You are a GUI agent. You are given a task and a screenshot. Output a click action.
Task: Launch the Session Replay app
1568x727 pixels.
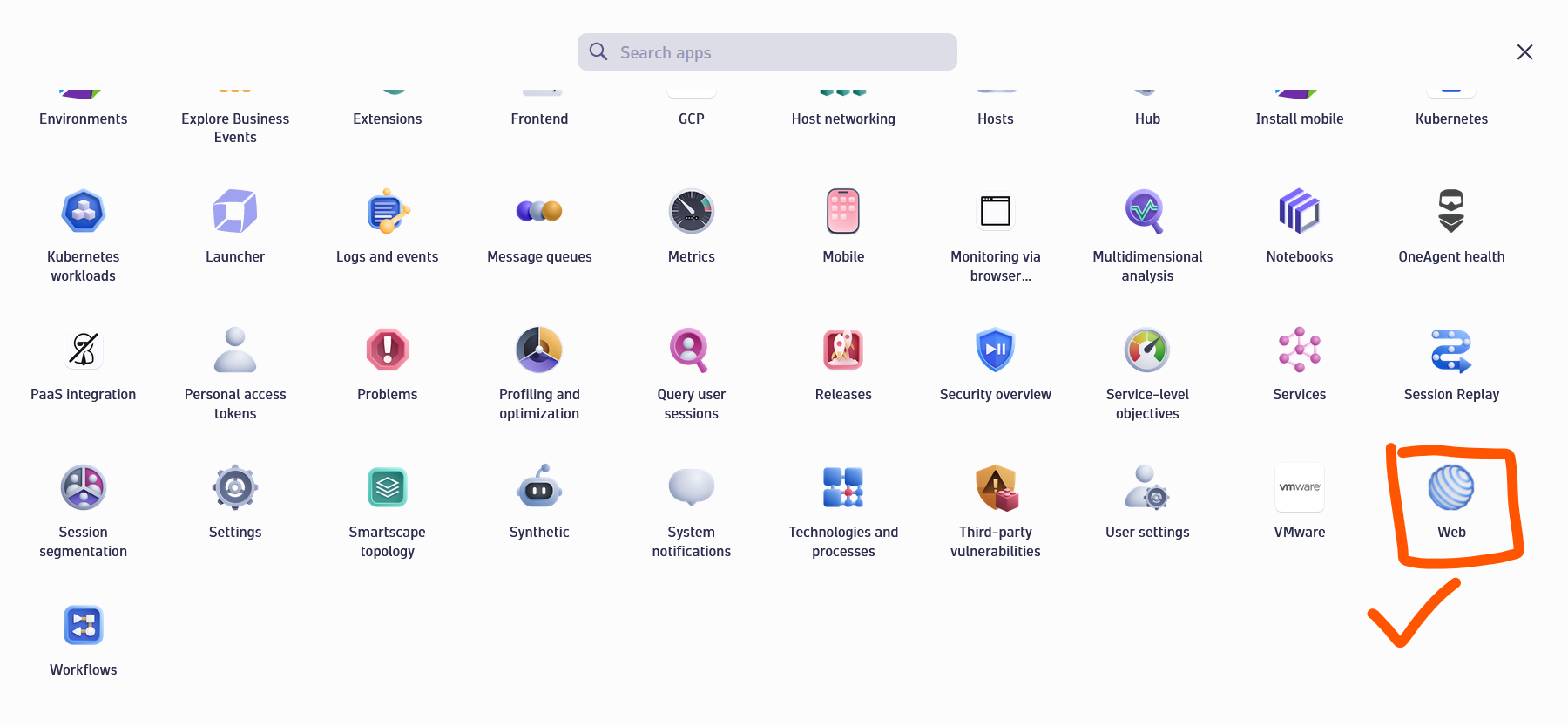coord(1450,350)
